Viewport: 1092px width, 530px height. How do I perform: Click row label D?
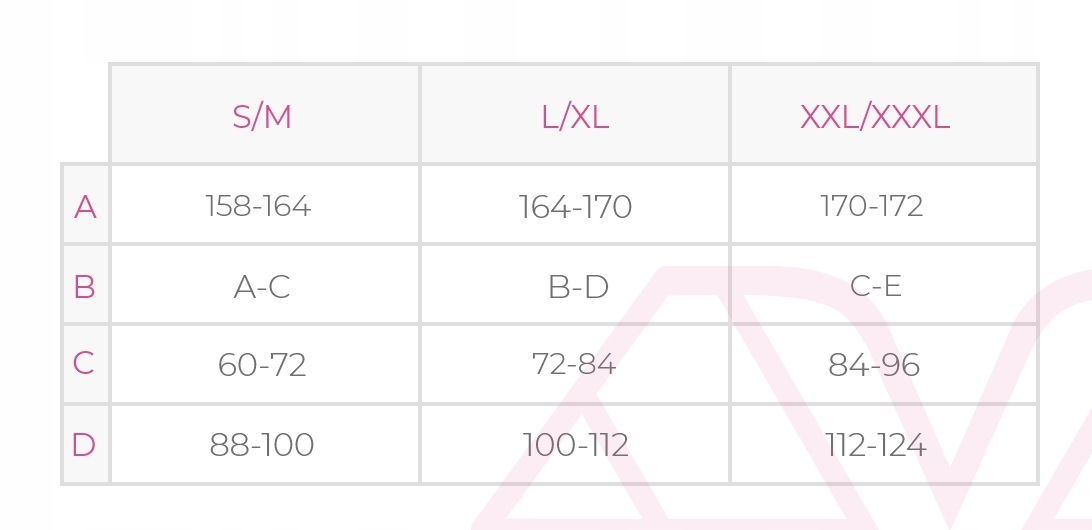pyautogui.click(x=85, y=444)
